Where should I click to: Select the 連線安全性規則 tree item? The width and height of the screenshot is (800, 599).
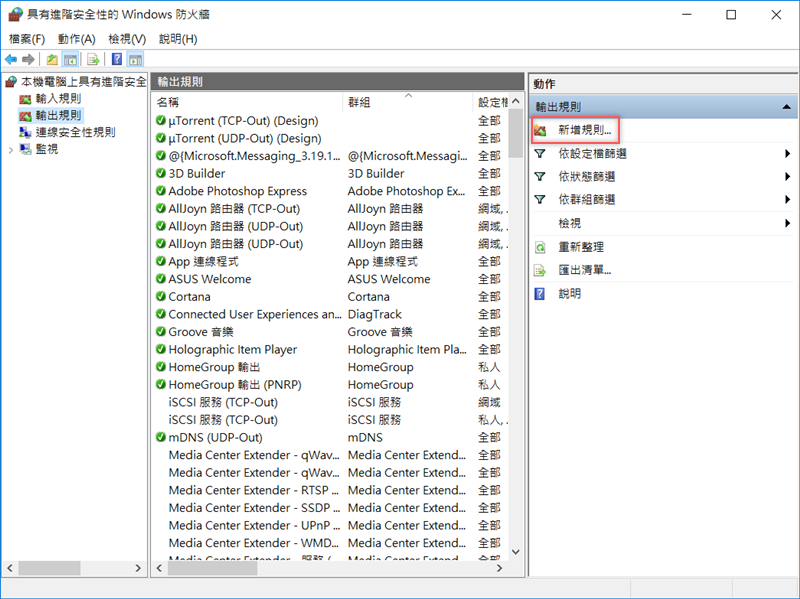coord(75,132)
